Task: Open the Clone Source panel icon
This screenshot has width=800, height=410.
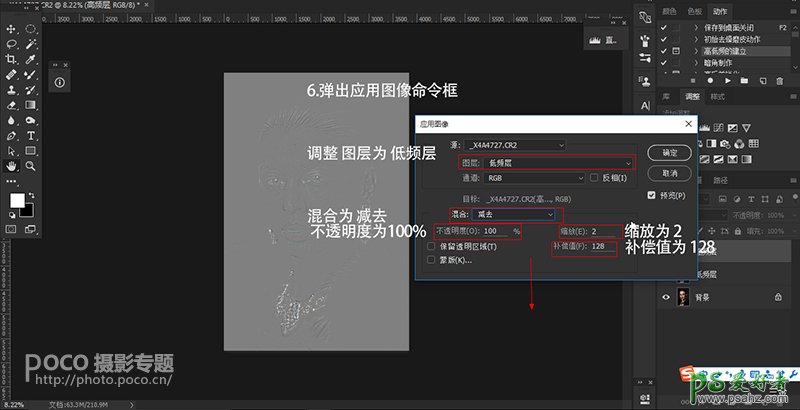Action: coord(645,81)
